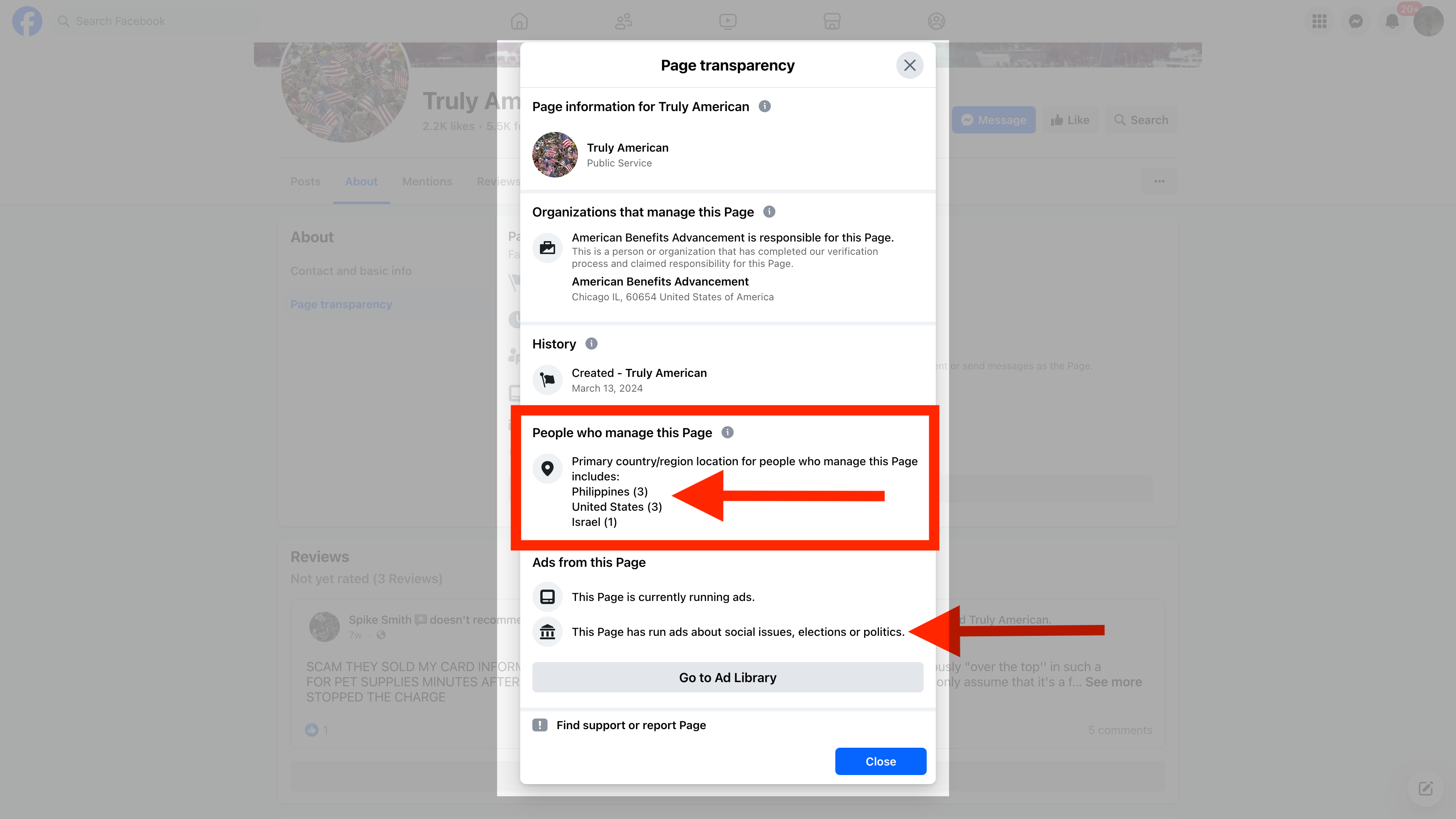Open the Groups icon in top bar
The width and height of the screenshot is (1456, 819).
coord(936,22)
